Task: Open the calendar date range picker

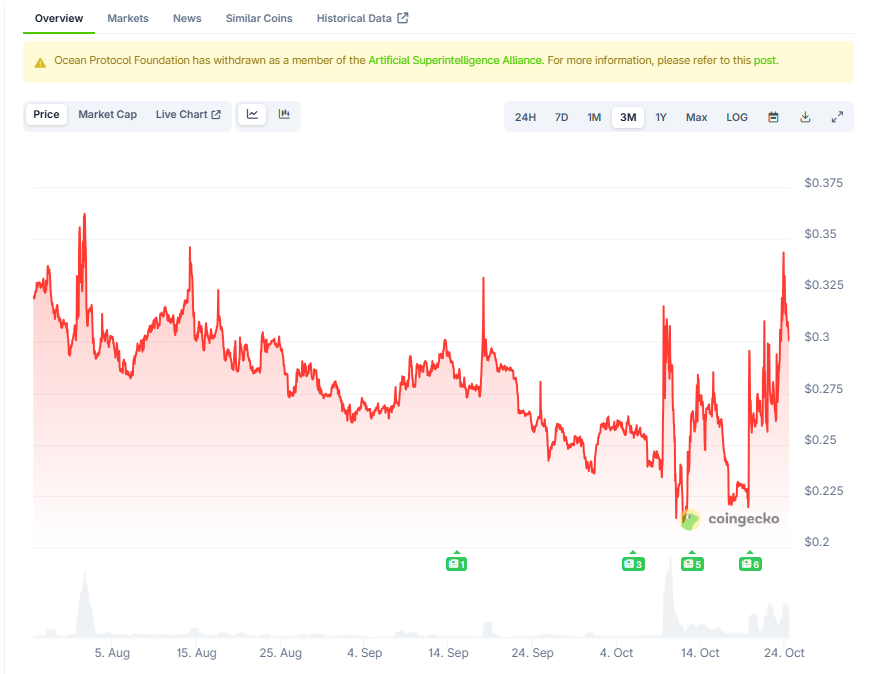Action: (x=773, y=117)
